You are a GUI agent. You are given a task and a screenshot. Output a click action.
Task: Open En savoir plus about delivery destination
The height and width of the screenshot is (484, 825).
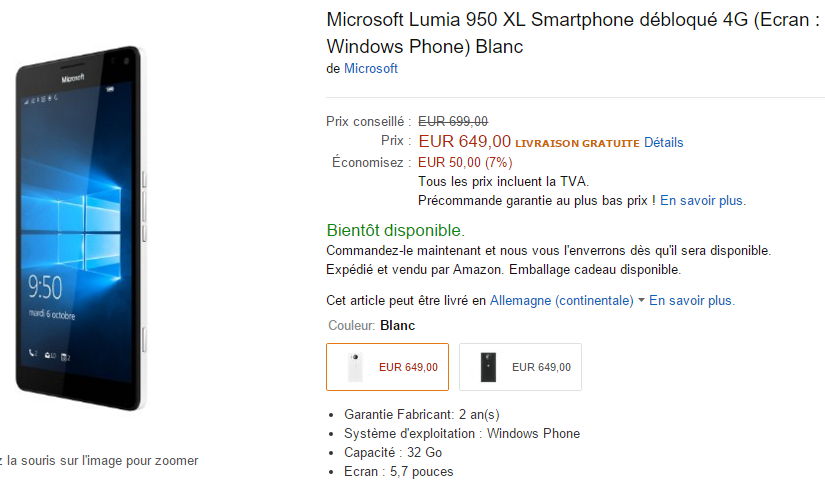tap(691, 300)
